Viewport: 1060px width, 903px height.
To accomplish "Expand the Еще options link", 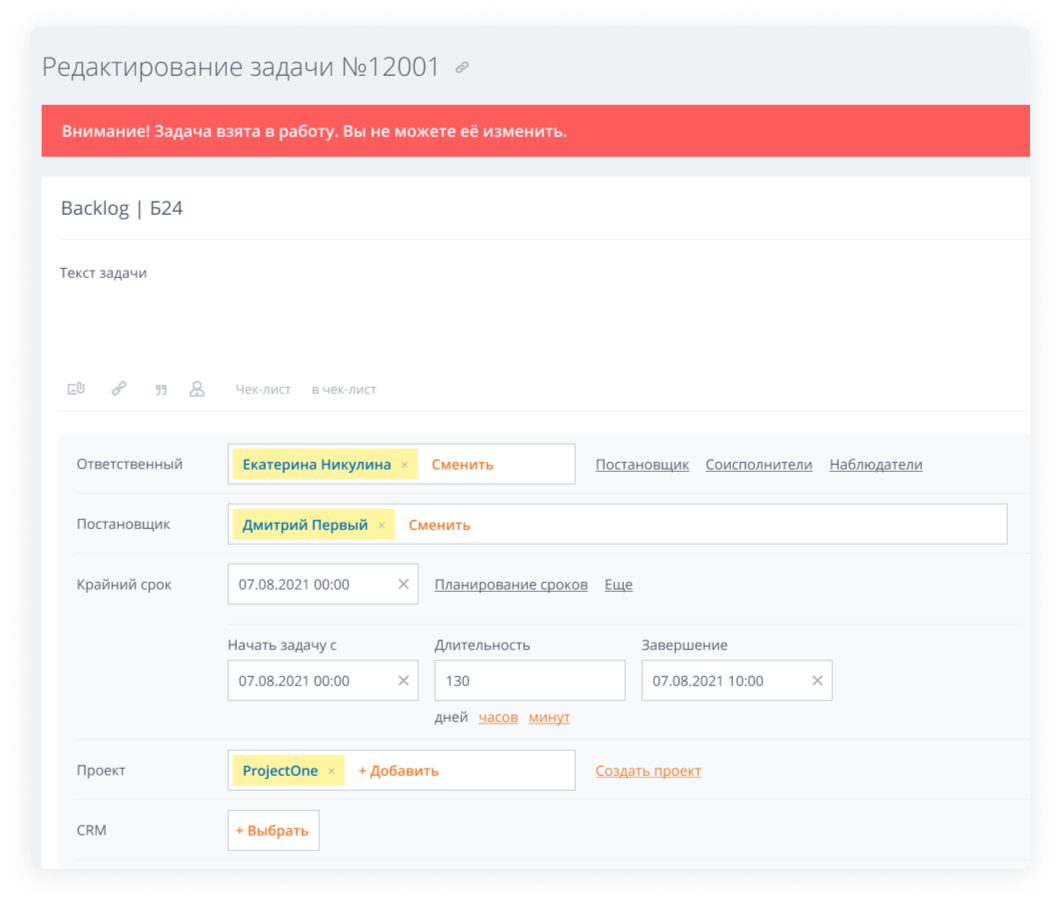I will pos(618,585).
